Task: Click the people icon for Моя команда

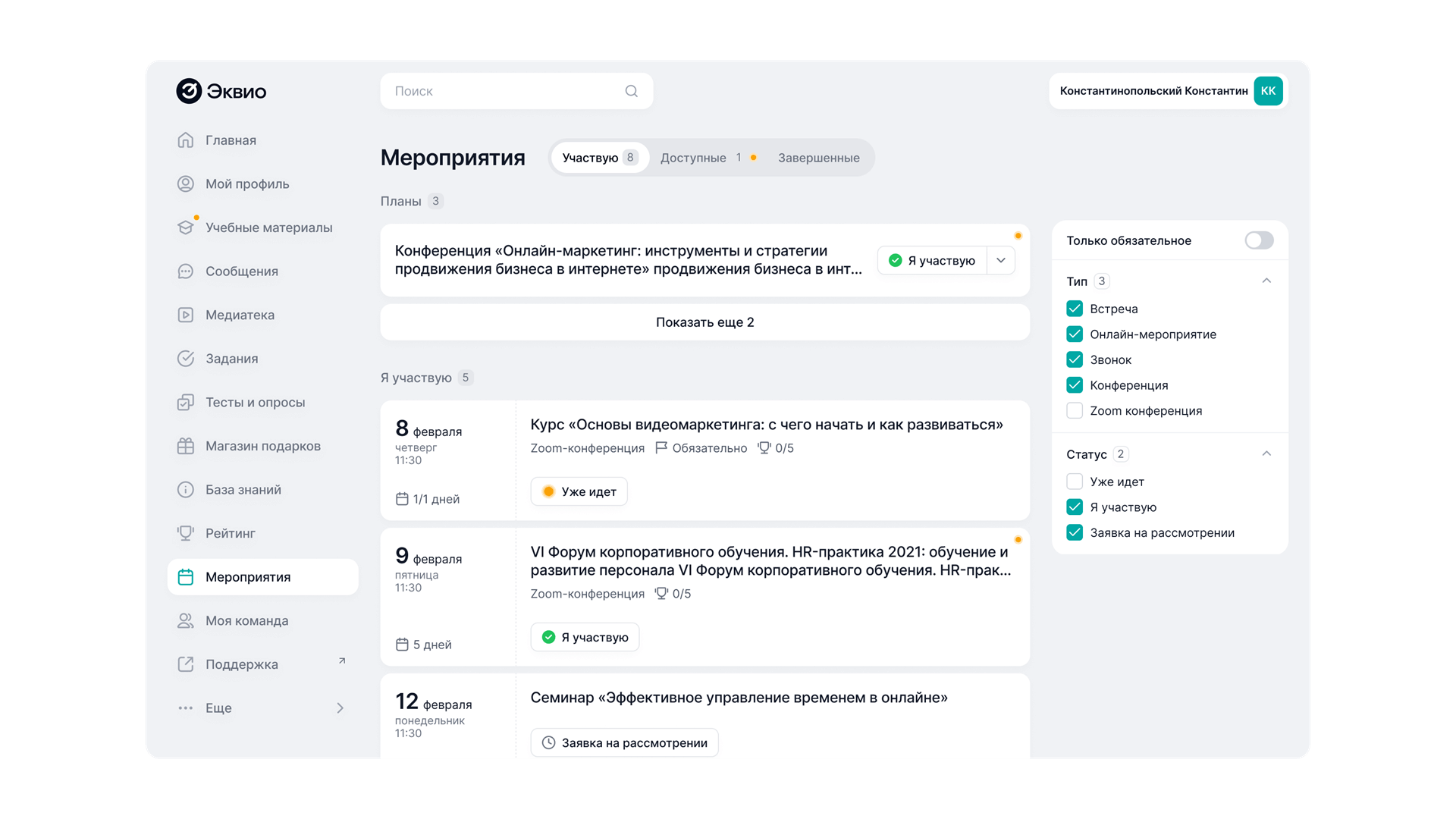Action: click(186, 621)
